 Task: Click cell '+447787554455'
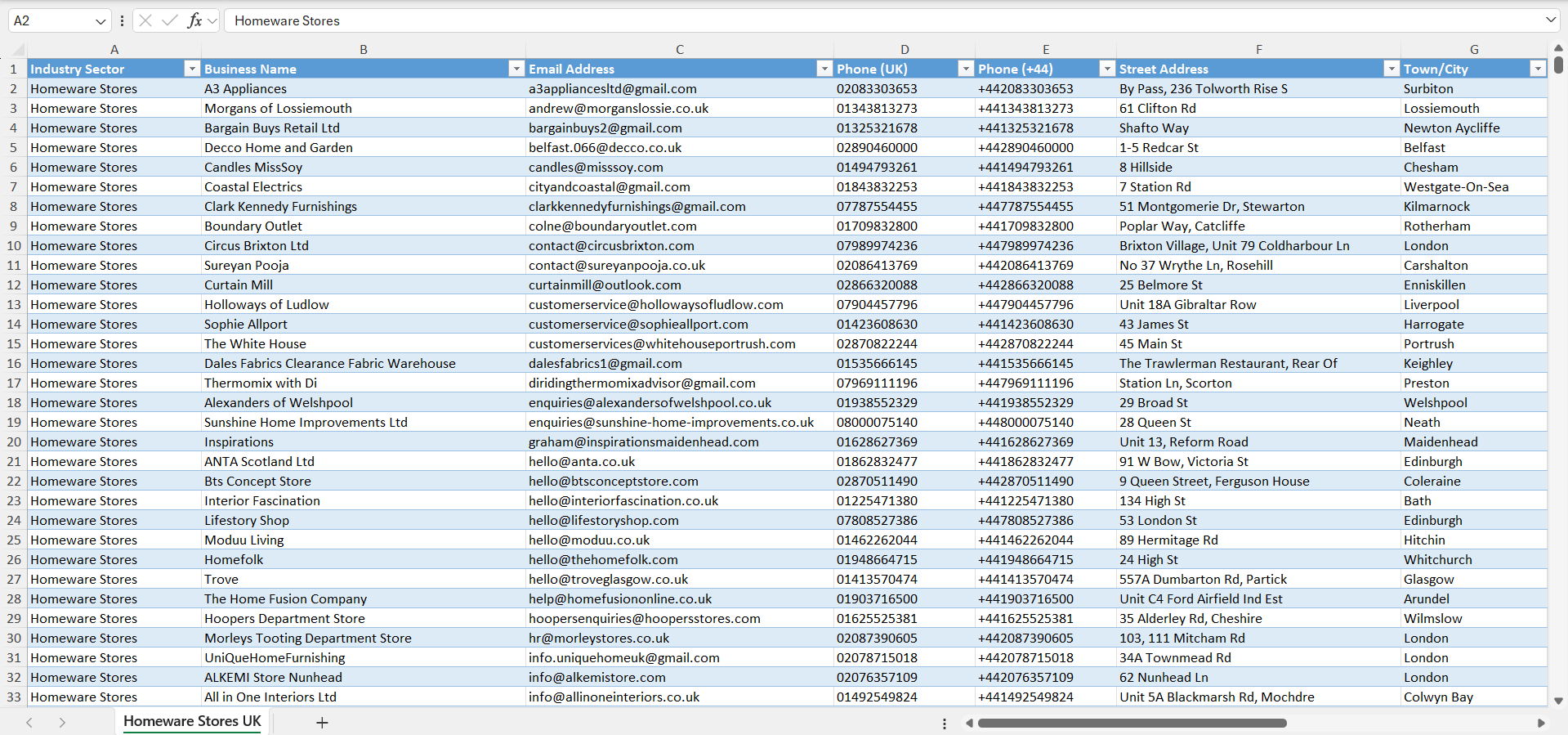[x=1046, y=206]
